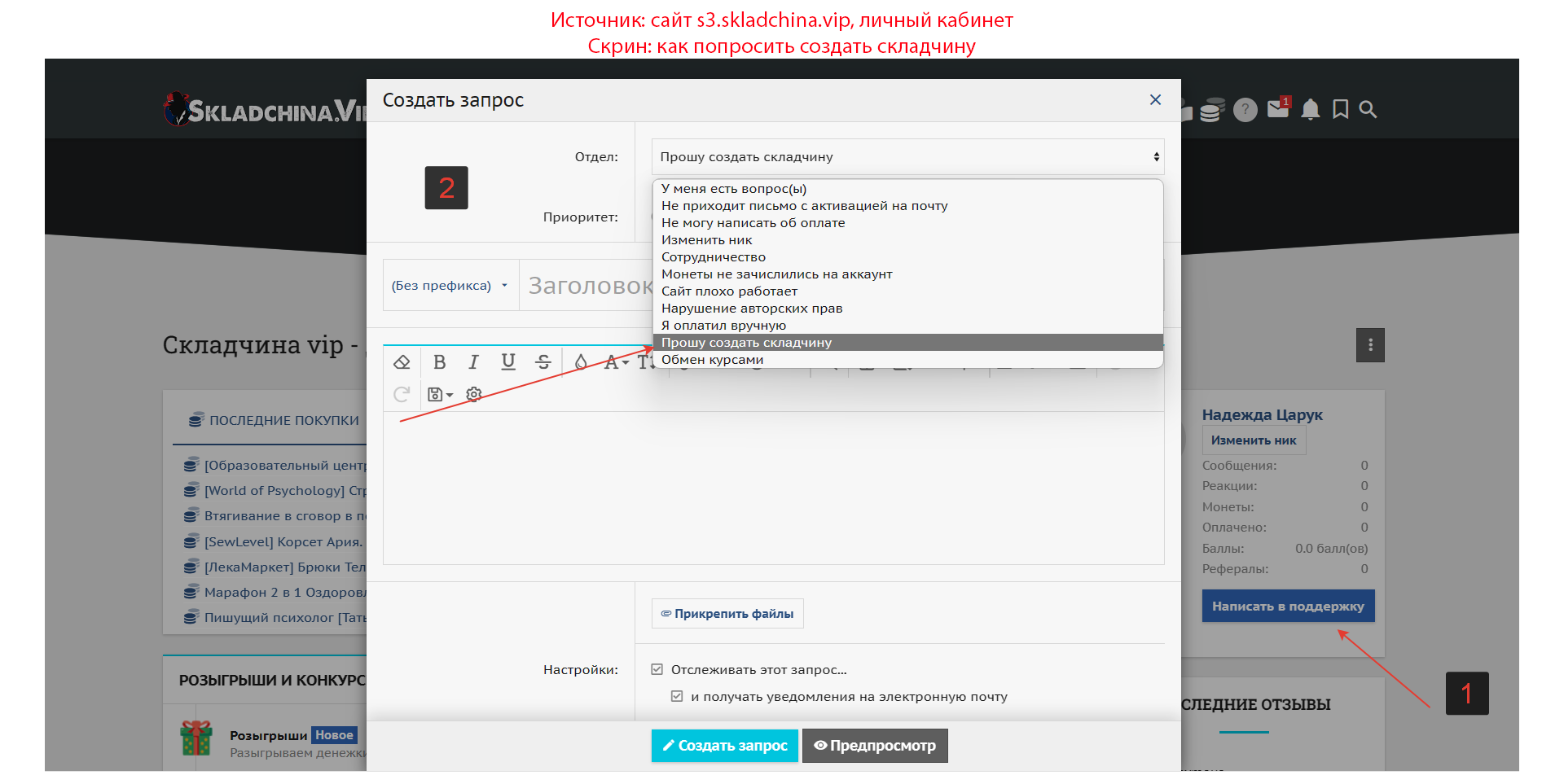The height and width of the screenshot is (784, 1564).
Task: Select option Нарушение авторских прав
Action: pos(907,308)
